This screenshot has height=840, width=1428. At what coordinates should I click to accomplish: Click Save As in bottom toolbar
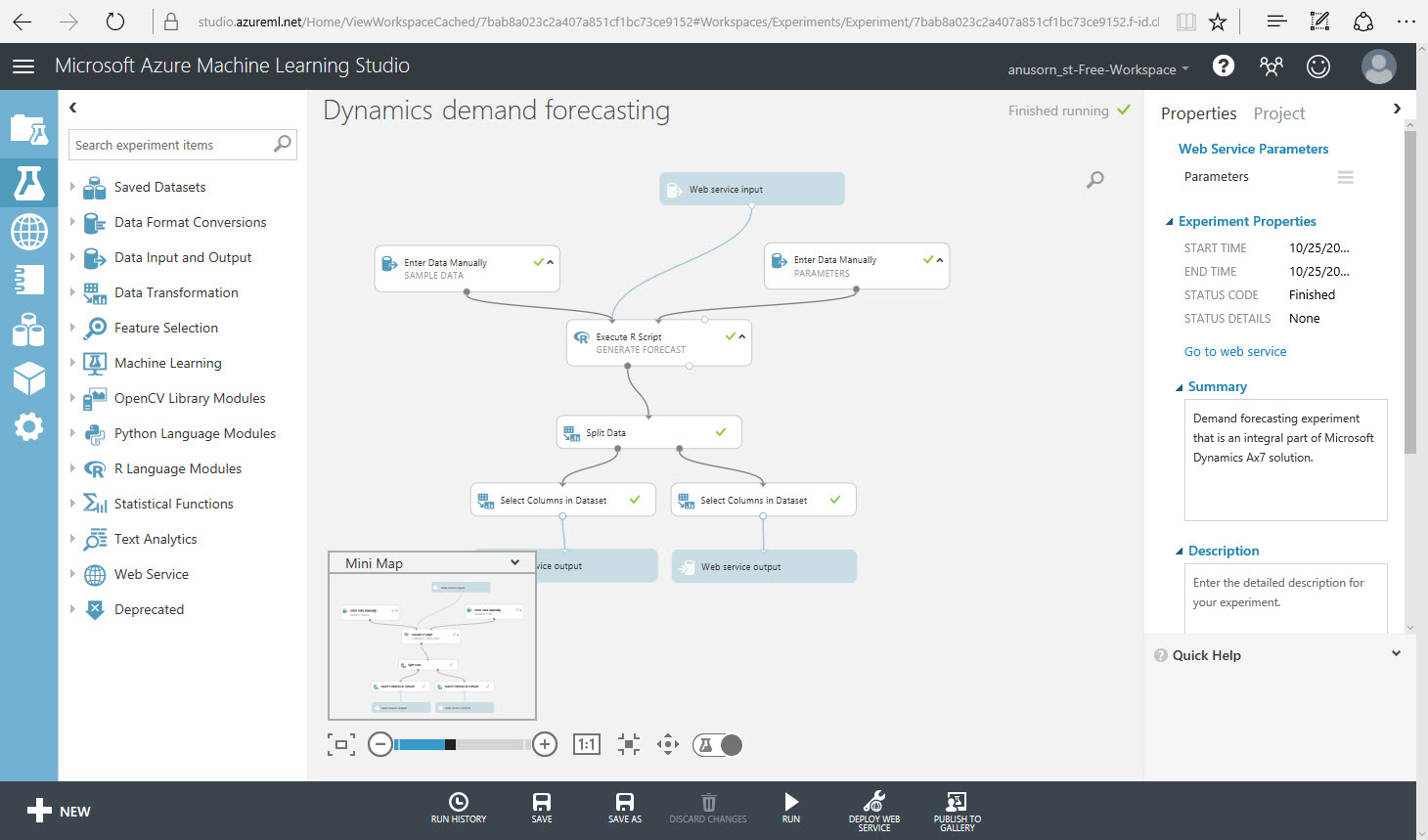coord(625,808)
